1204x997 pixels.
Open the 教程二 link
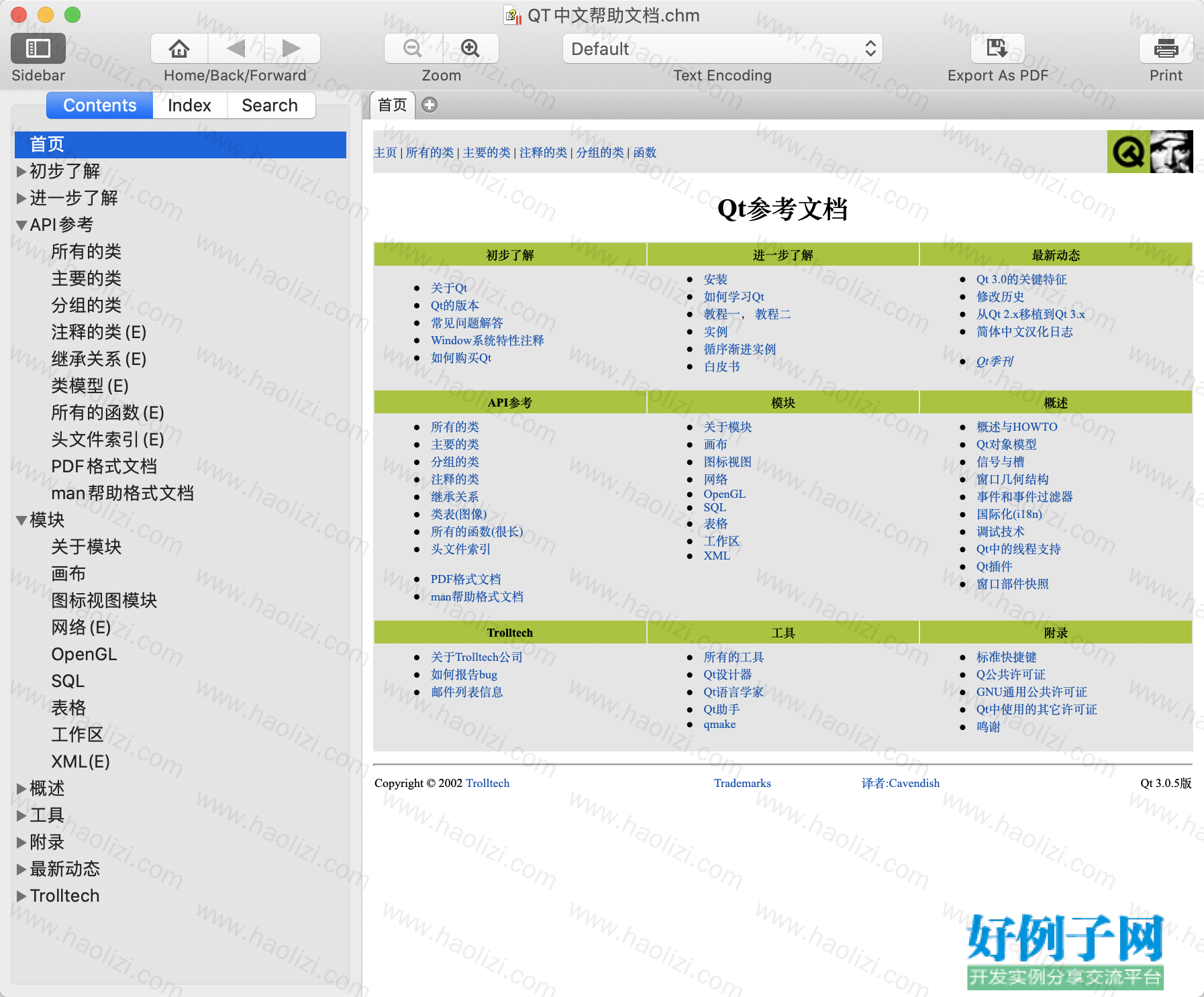coord(772,314)
